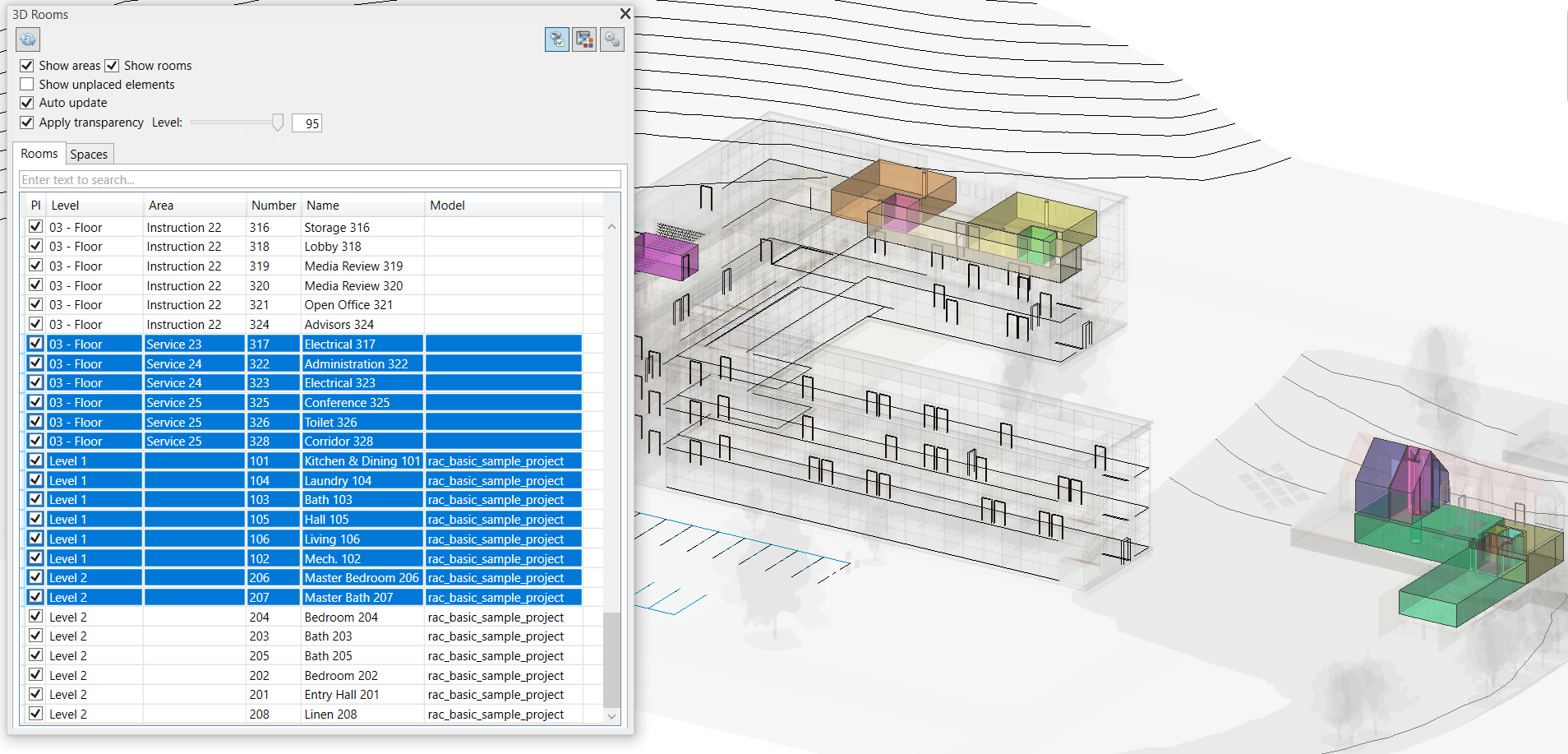Uncheck the Storage 316 row checkbox
The width and height of the screenshot is (1568, 754).
tap(35, 227)
